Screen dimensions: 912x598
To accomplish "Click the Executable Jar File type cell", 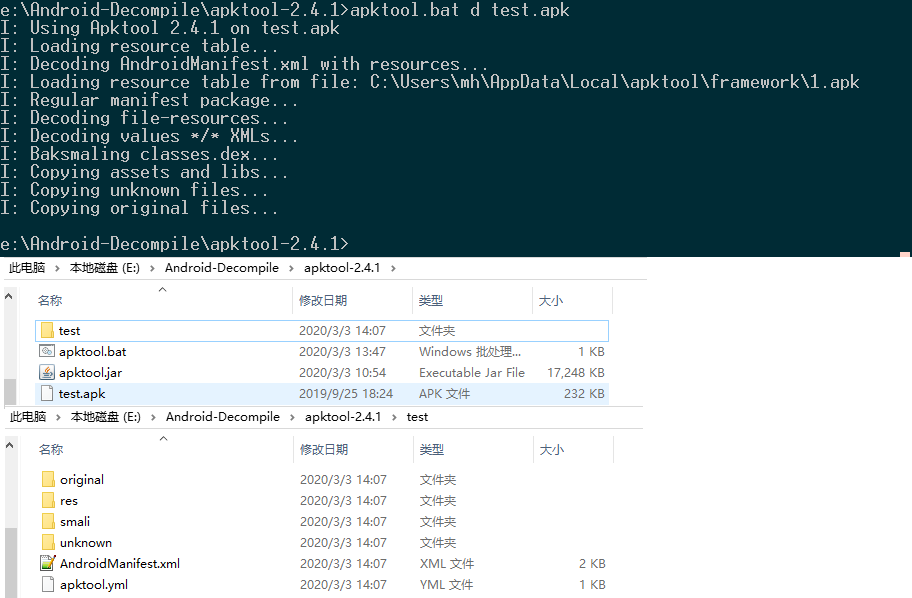I will 472,372.
